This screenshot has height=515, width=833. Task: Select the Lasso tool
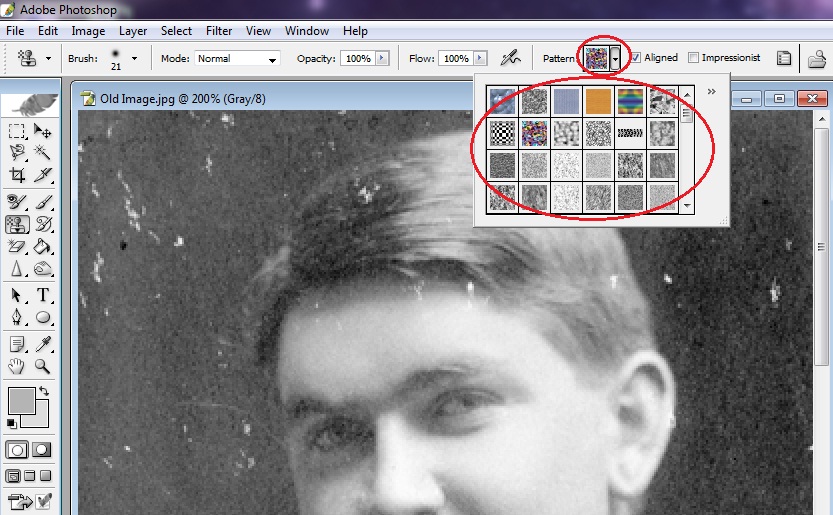[16, 153]
